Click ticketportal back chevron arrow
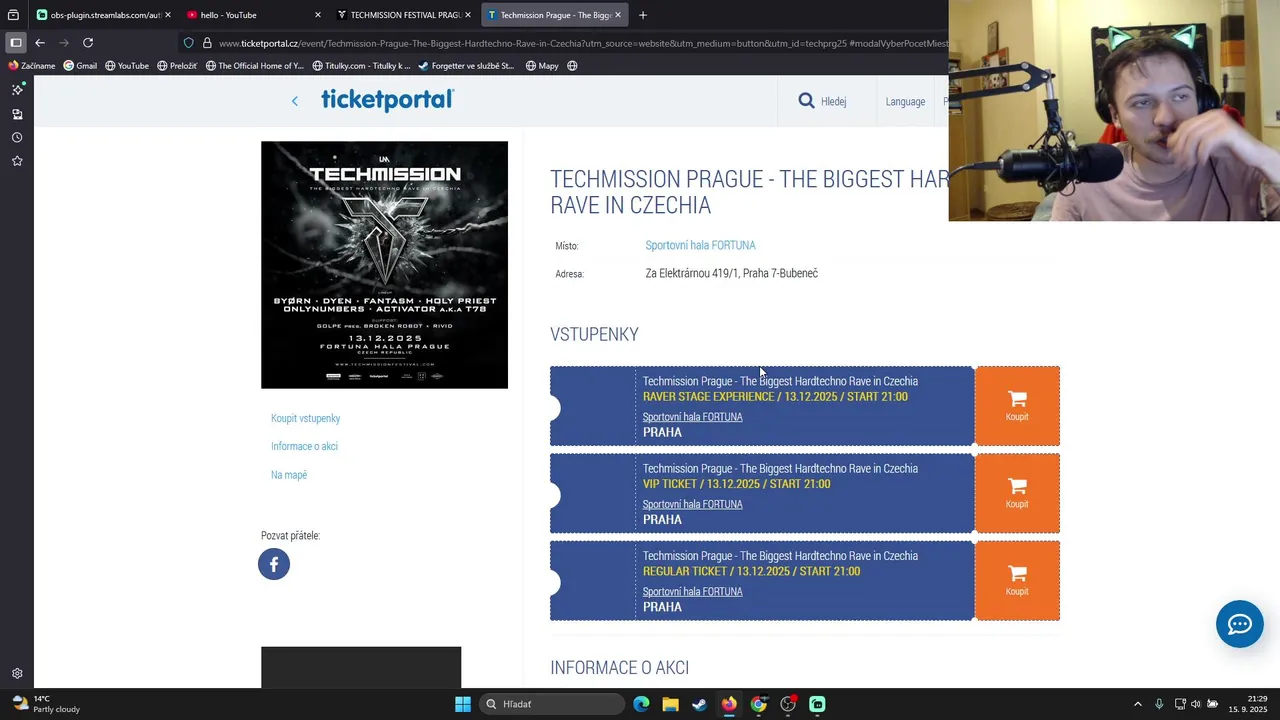The image size is (1280, 720). pos(295,101)
